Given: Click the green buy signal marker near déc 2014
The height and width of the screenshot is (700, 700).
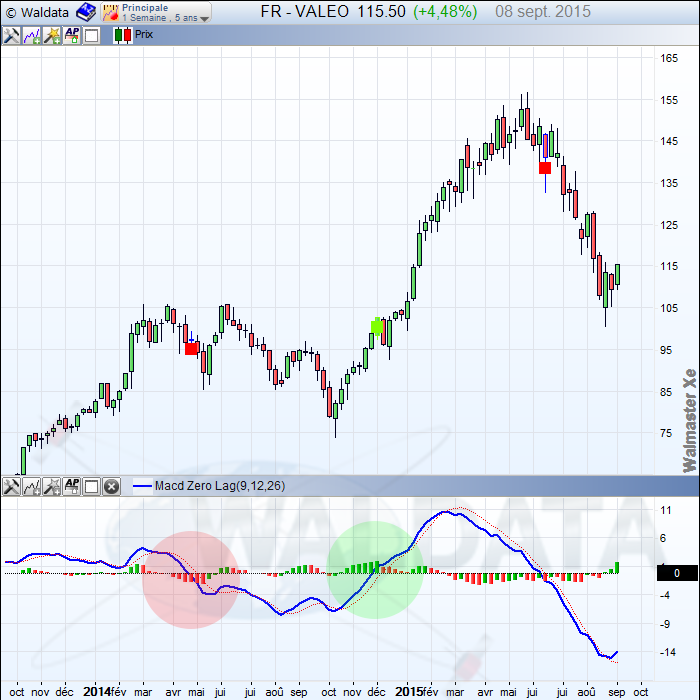Looking at the screenshot, I should coord(377,327).
